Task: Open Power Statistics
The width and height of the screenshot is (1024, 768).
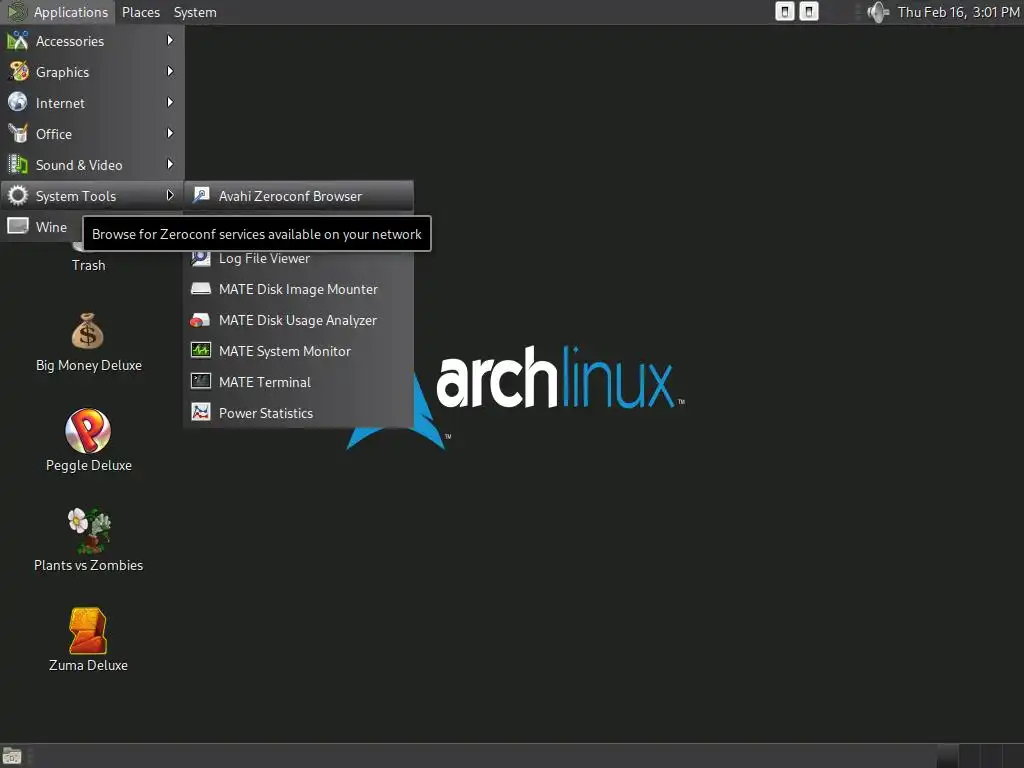Action: [x=299, y=413]
